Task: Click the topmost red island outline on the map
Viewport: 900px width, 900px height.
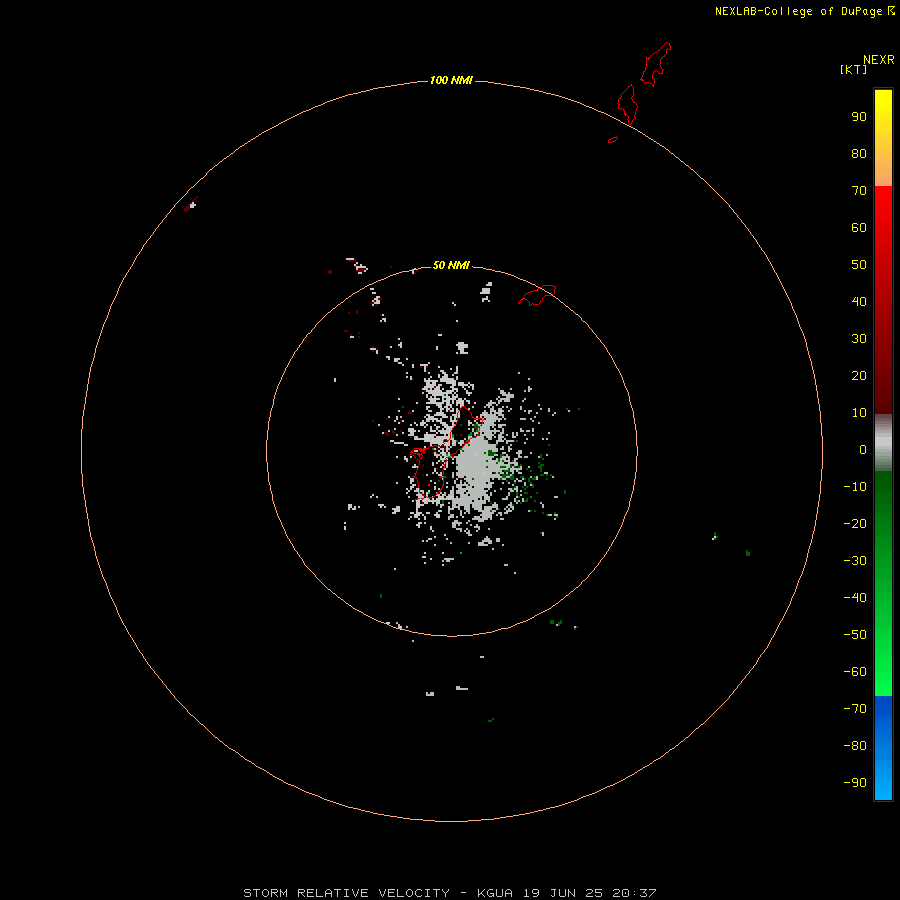Action: (x=655, y=64)
